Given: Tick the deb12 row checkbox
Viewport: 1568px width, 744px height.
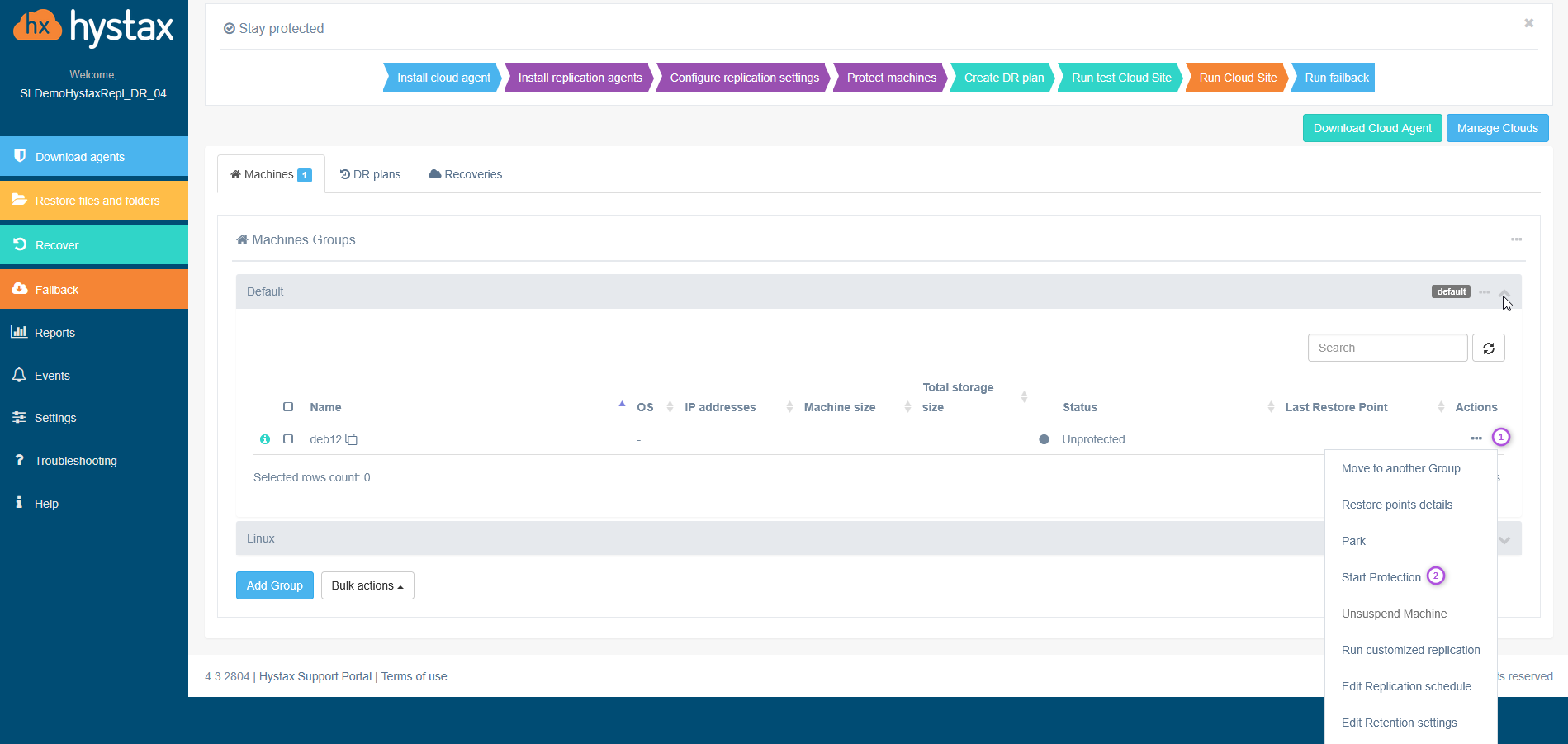Looking at the screenshot, I should pos(288,439).
